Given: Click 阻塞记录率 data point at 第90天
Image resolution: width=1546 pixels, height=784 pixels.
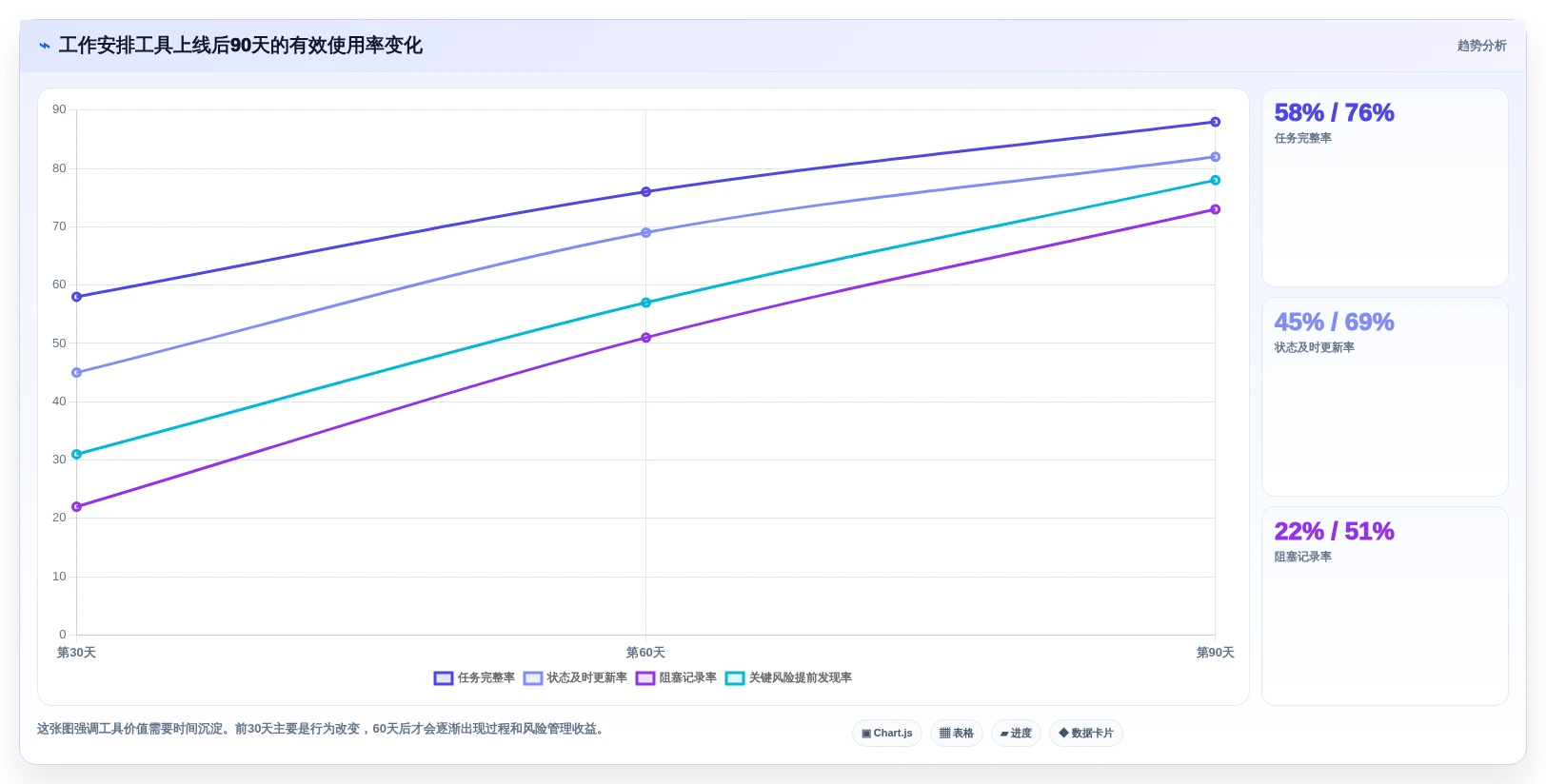Looking at the screenshot, I should 1216,209.
